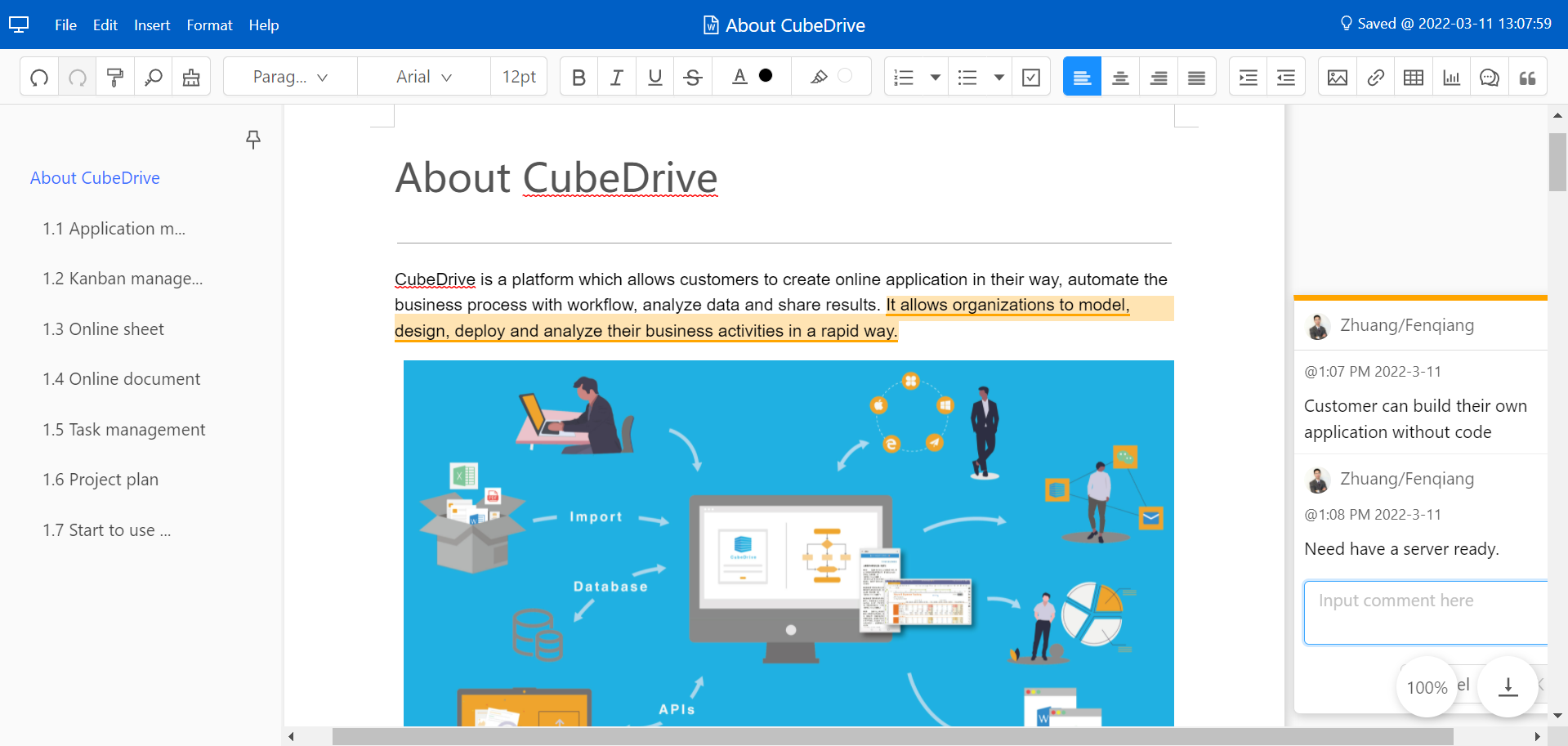1568x746 pixels.
Task: Click the vertical scrollbar thumb
Action: click(1557, 162)
